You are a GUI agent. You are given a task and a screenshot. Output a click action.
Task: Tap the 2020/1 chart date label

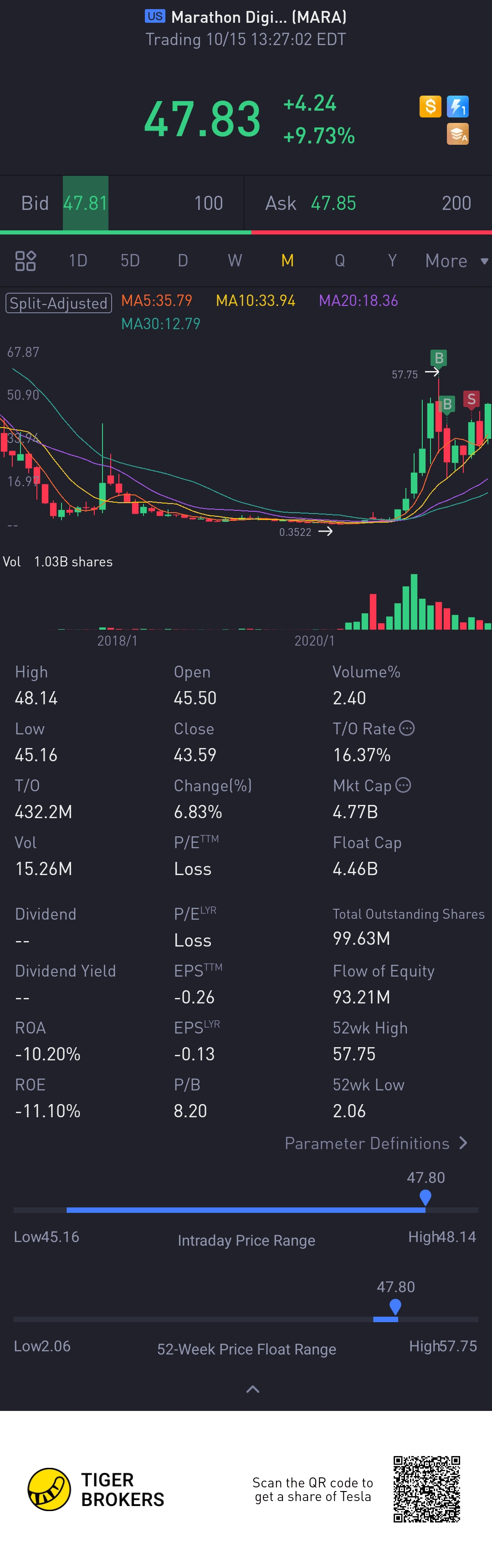[314, 640]
